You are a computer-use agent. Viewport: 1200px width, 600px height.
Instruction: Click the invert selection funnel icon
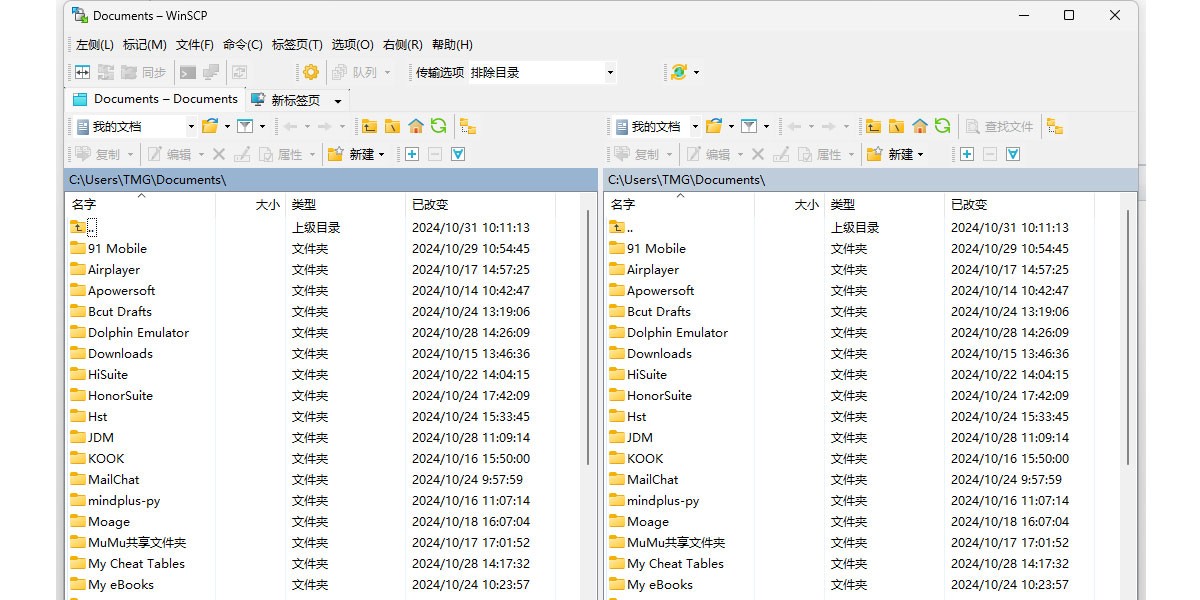[x=458, y=153]
